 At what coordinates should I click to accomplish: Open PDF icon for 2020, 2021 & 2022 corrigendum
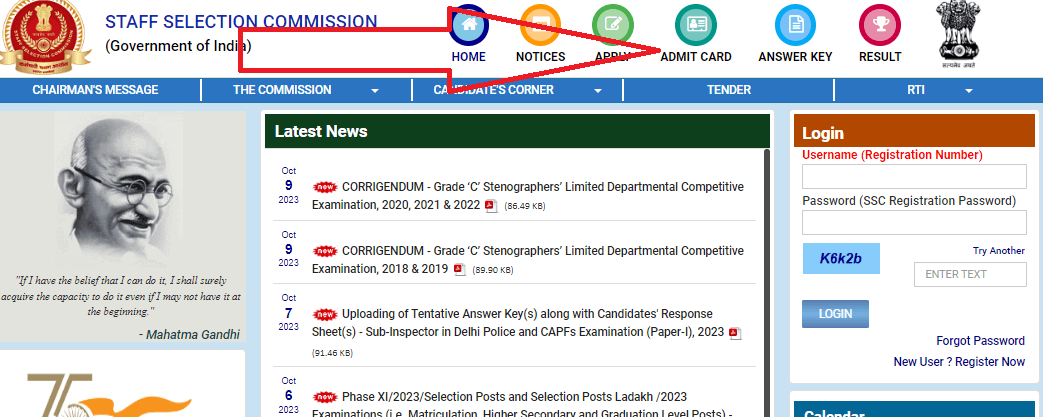491,205
